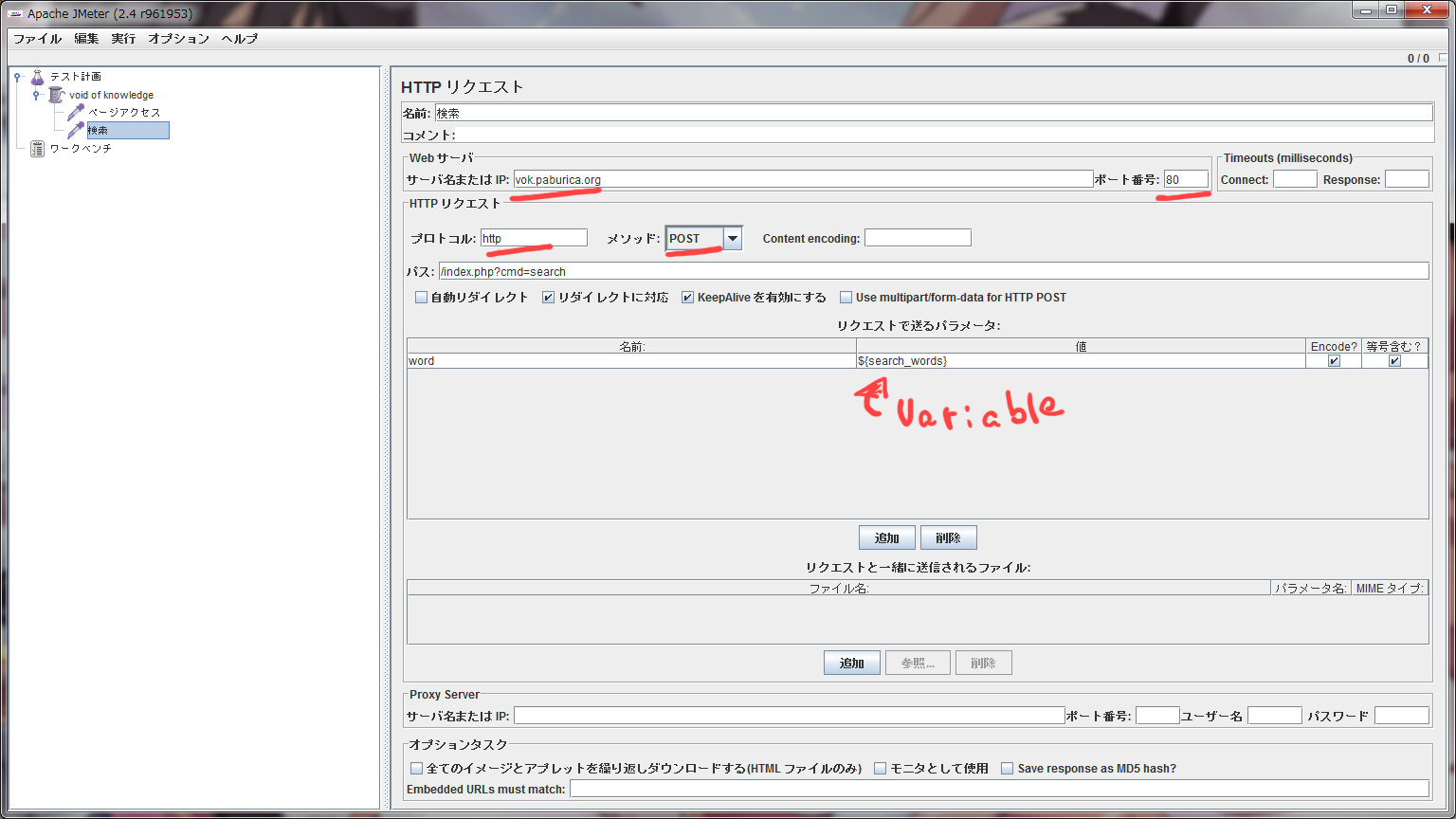Enable Save response as MD5 hash
Image resolution: width=1456 pixels, height=819 pixels.
tap(1008, 769)
